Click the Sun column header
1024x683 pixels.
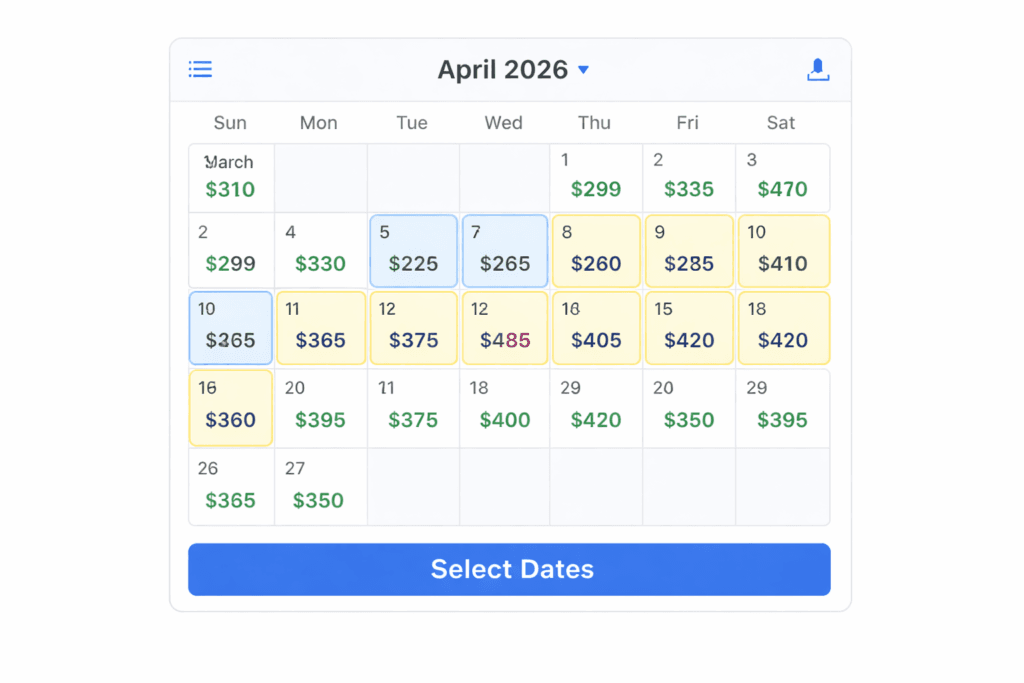point(230,122)
